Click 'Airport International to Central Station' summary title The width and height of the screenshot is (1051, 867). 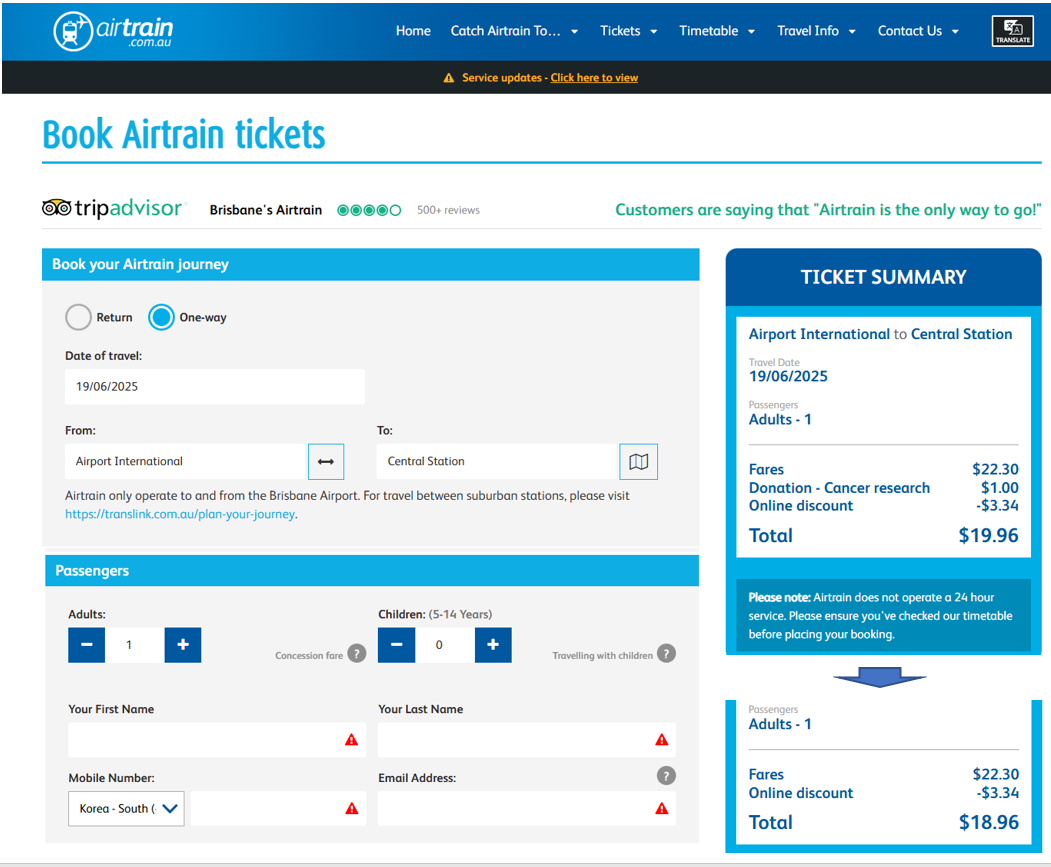[x=880, y=334]
